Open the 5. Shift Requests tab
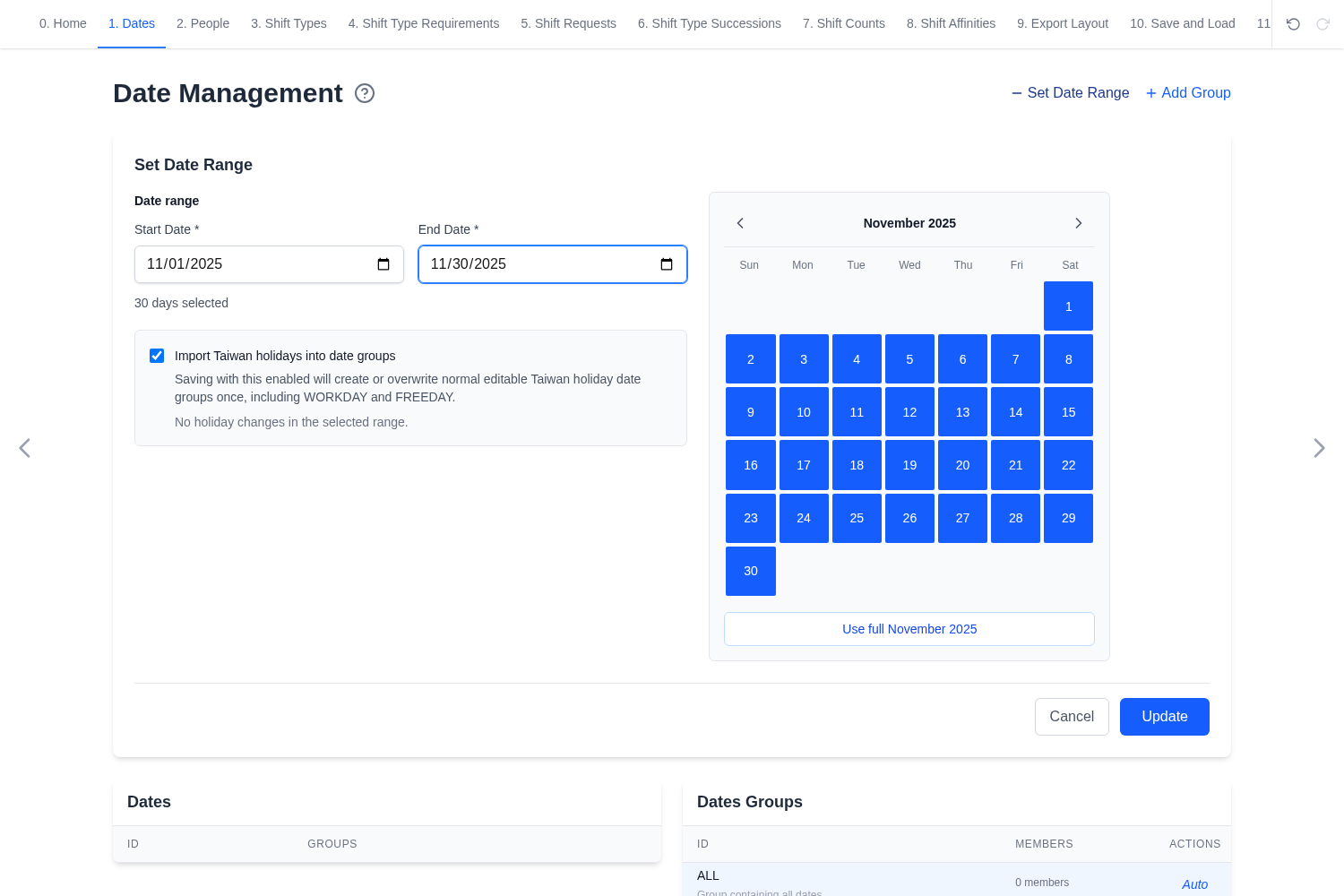Image resolution: width=1344 pixels, height=896 pixels. (x=569, y=23)
